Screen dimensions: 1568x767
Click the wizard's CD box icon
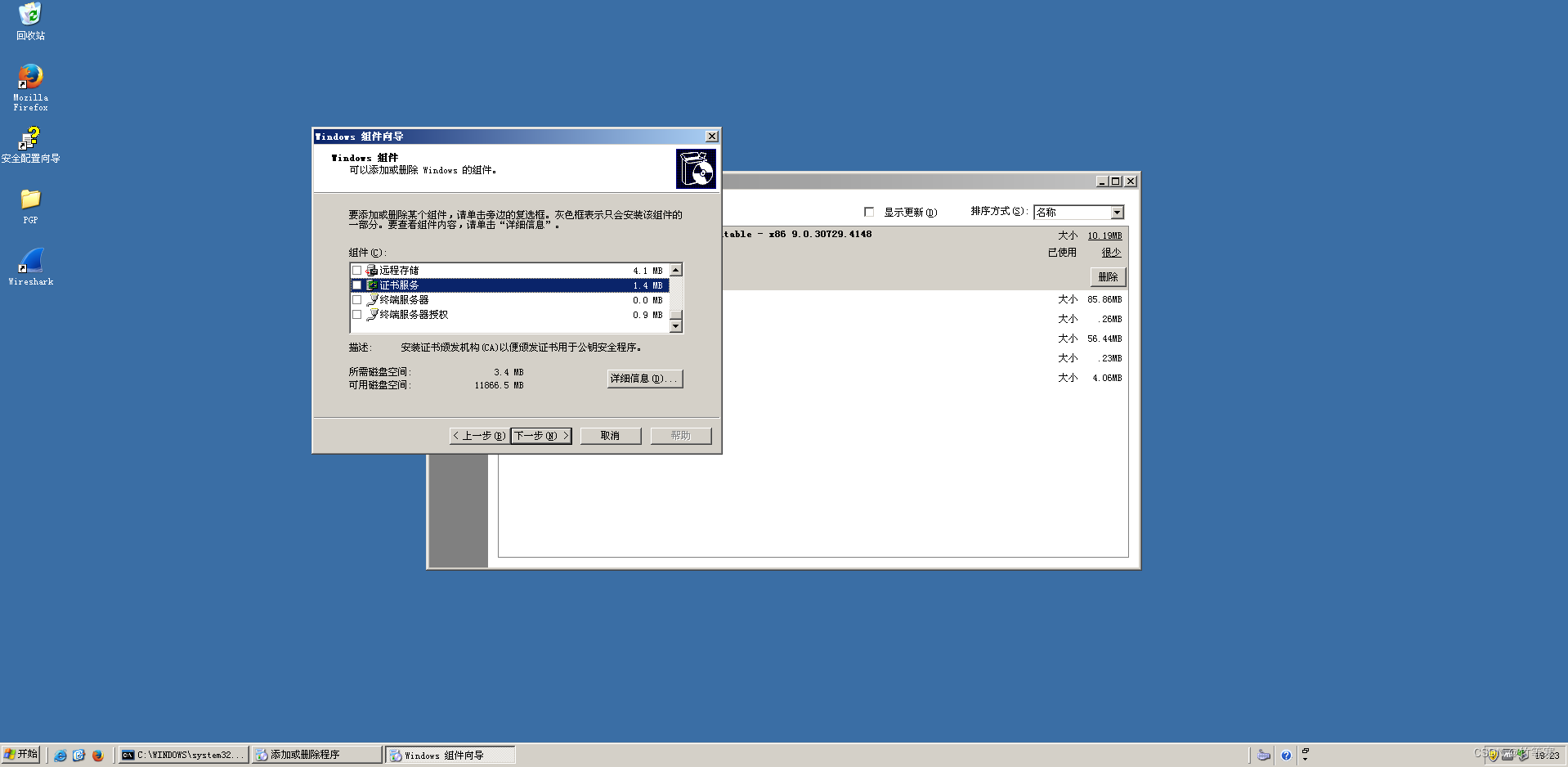(696, 168)
